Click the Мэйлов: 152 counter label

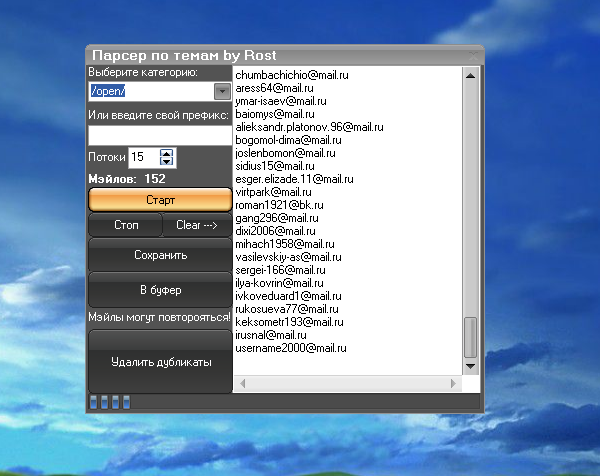tap(127, 179)
